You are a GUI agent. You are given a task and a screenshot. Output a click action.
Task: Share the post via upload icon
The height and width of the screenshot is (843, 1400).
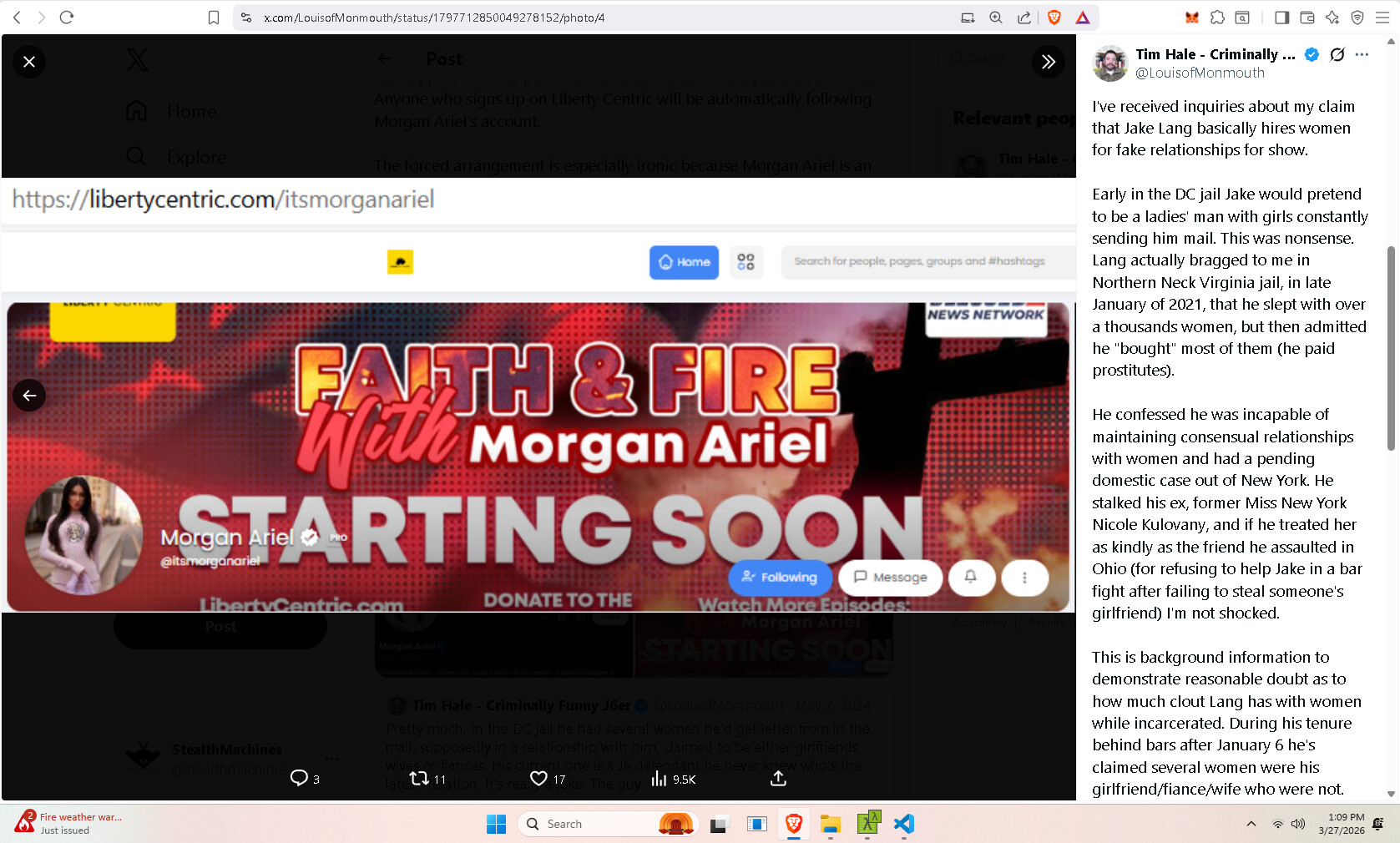pos(778,778)
